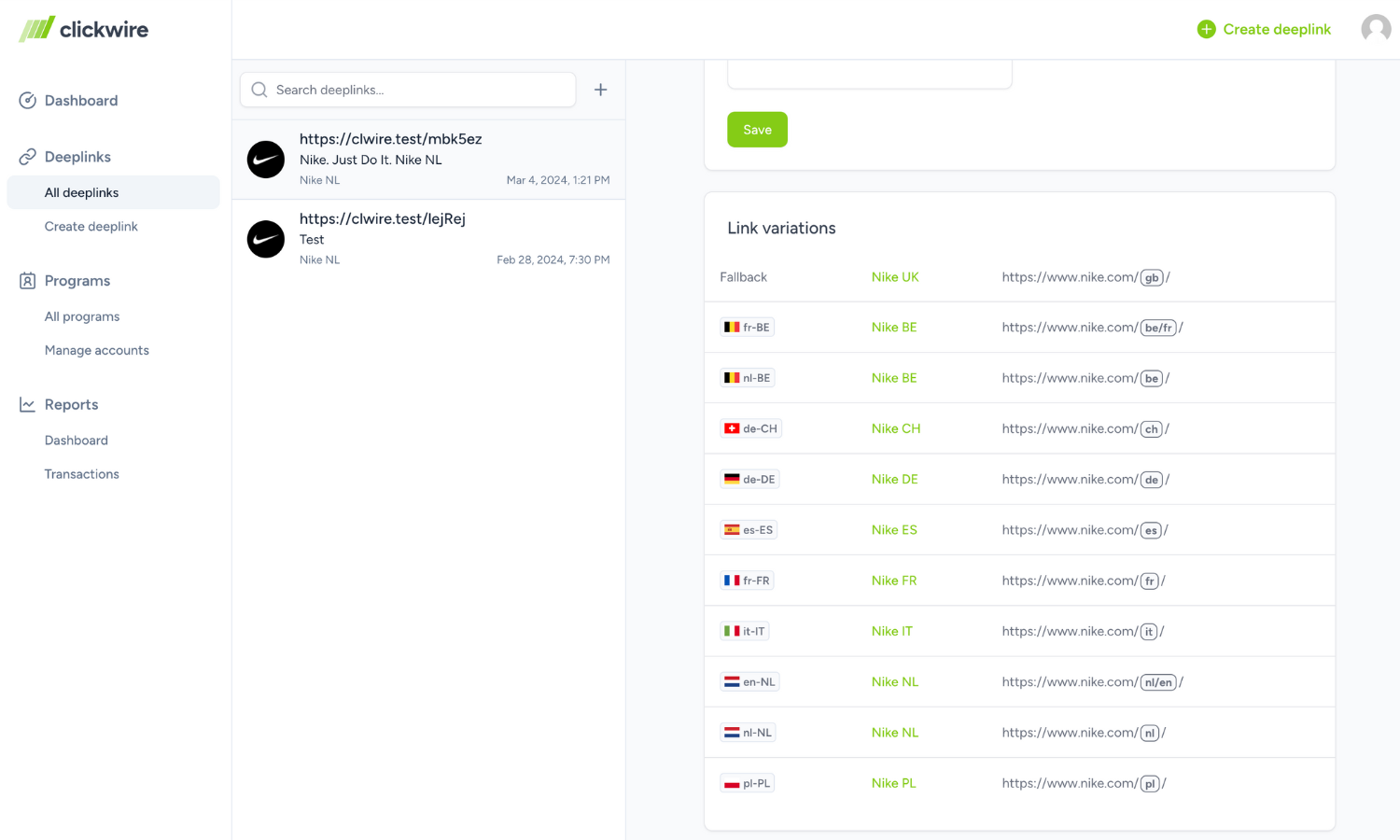Open the Nike PL program link

pyautogui.click(x=894, y=783)
